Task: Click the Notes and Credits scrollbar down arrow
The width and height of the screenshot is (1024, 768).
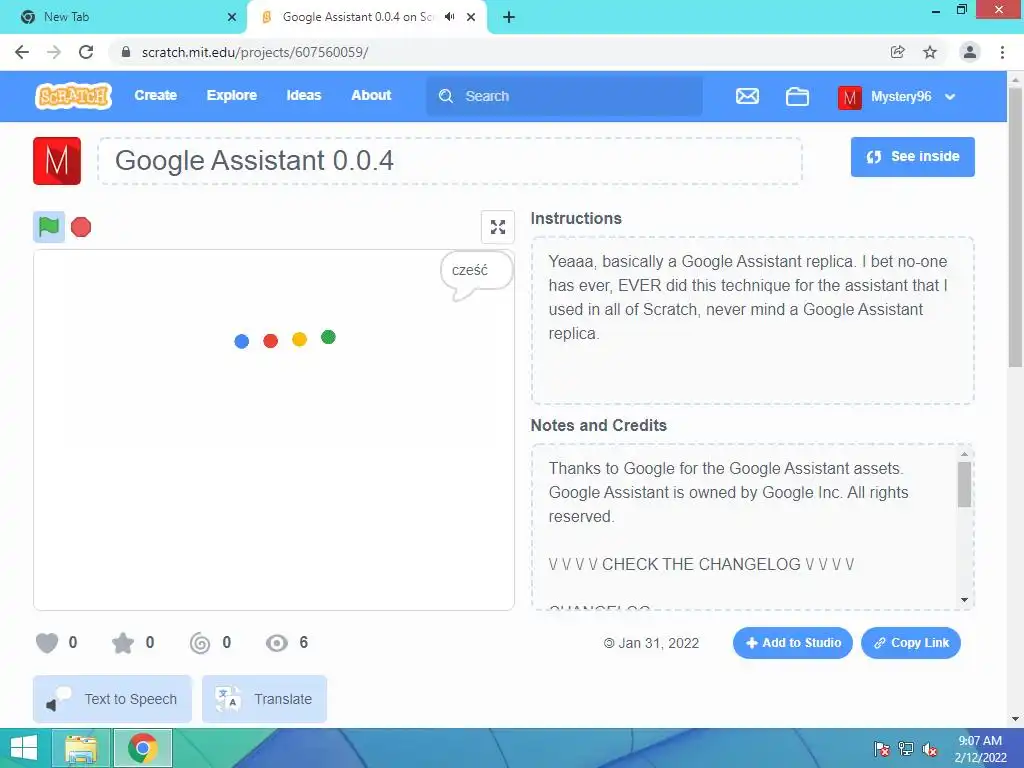Action: 965,600
